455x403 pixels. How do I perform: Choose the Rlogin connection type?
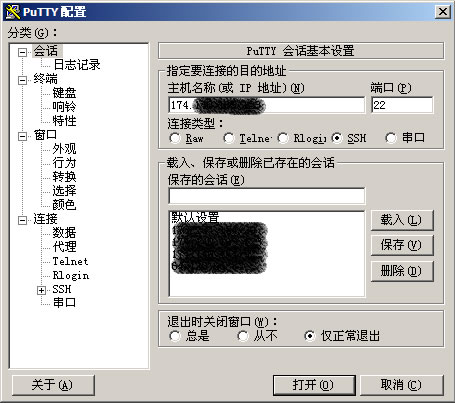(283, 138)
